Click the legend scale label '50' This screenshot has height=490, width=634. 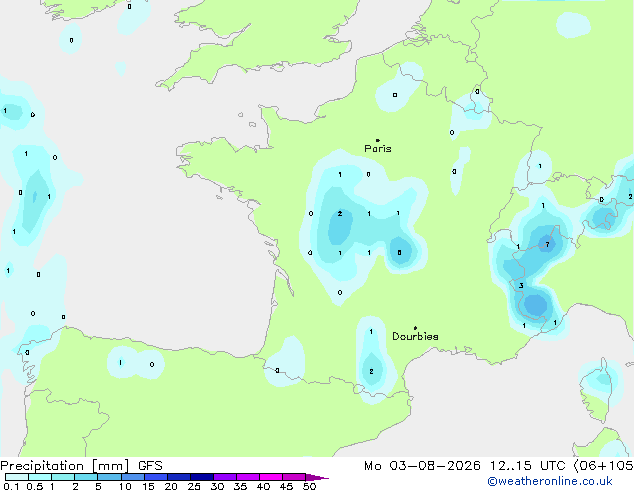point(309,486)
